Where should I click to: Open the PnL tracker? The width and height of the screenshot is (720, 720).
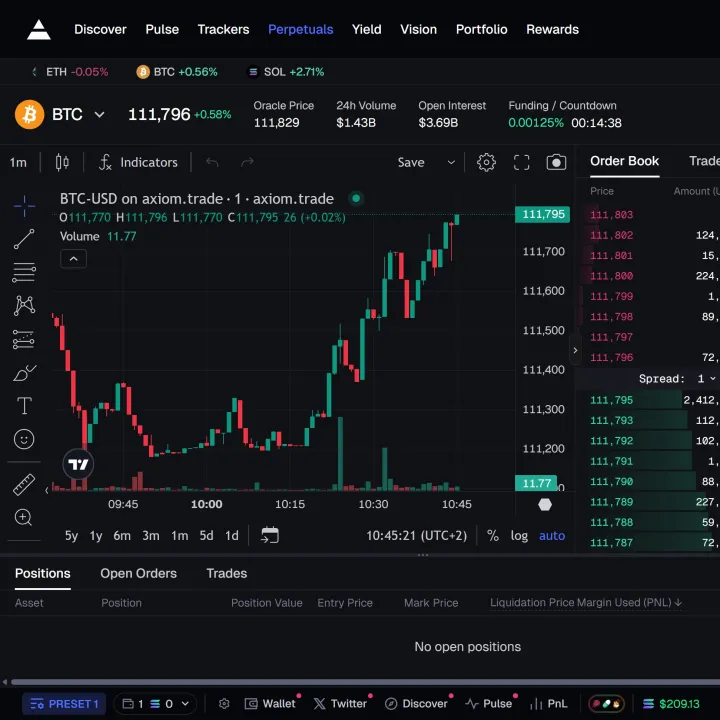(549, 703)
